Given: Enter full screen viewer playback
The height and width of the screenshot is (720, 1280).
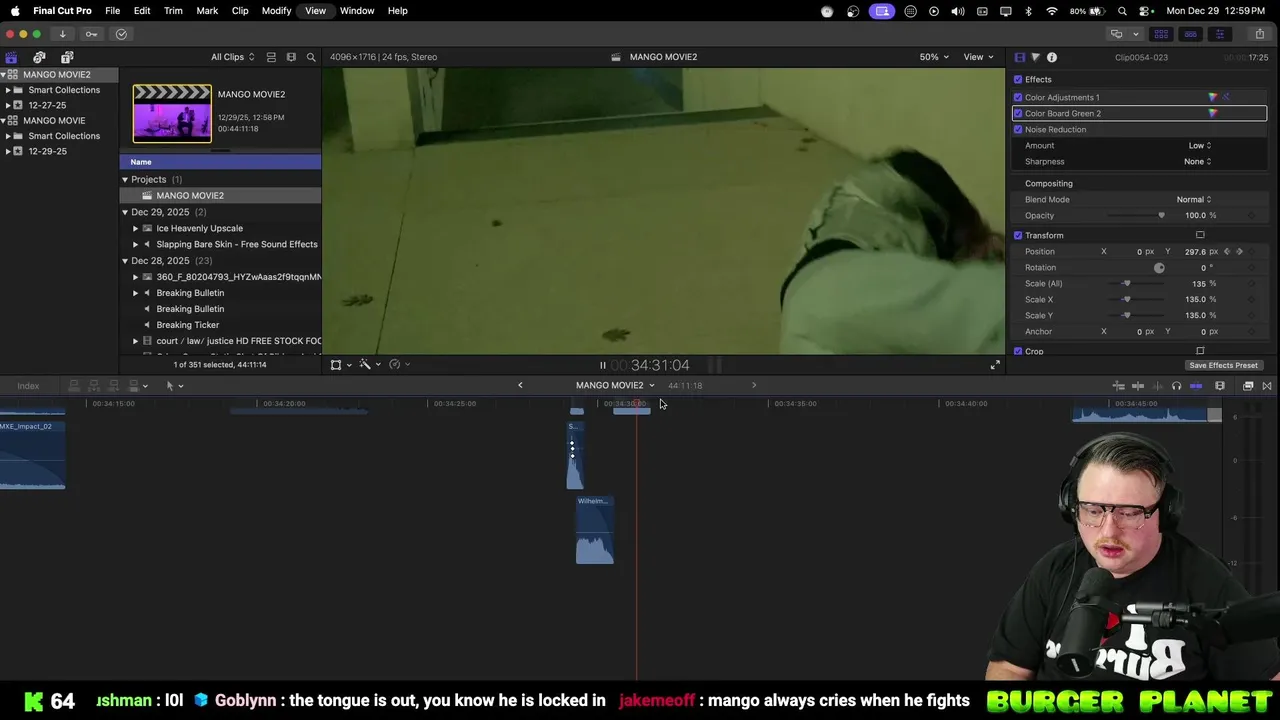Looking at the screenshot, I should [995, 365].
